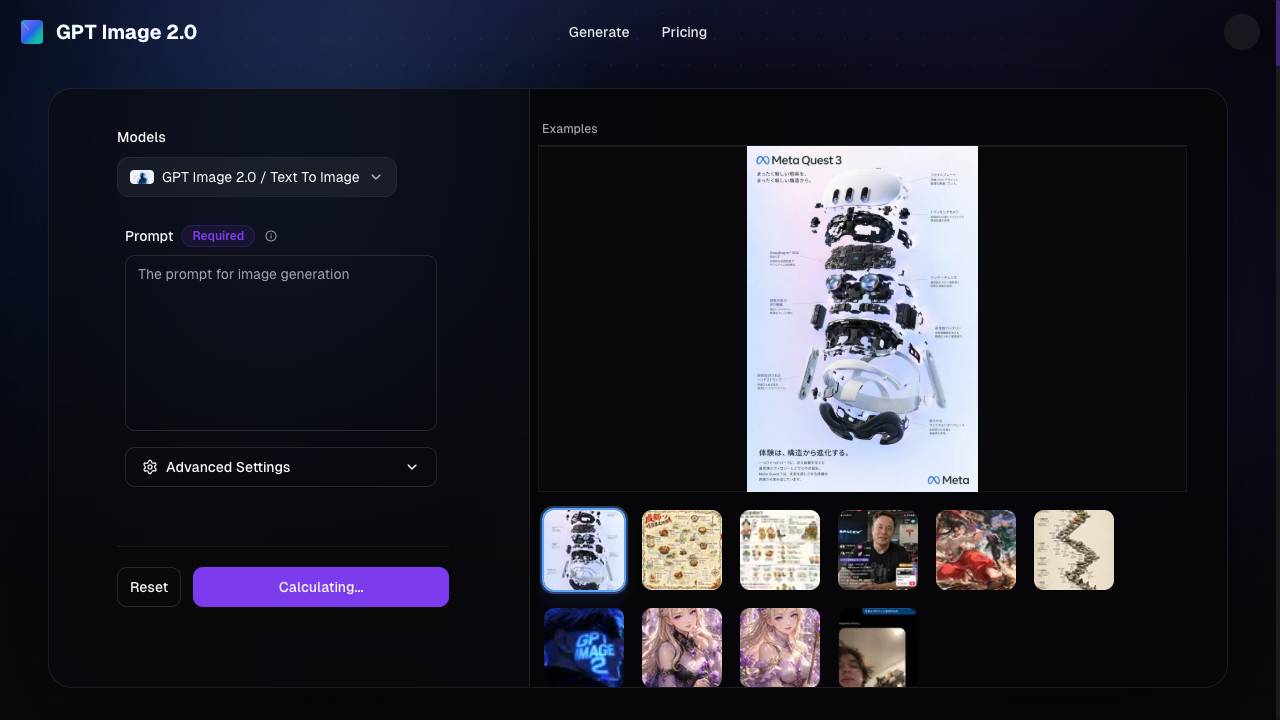1280x720 pixels.
Task: Pick the white infographic thumbnail beside the food map
Action: 780,550
